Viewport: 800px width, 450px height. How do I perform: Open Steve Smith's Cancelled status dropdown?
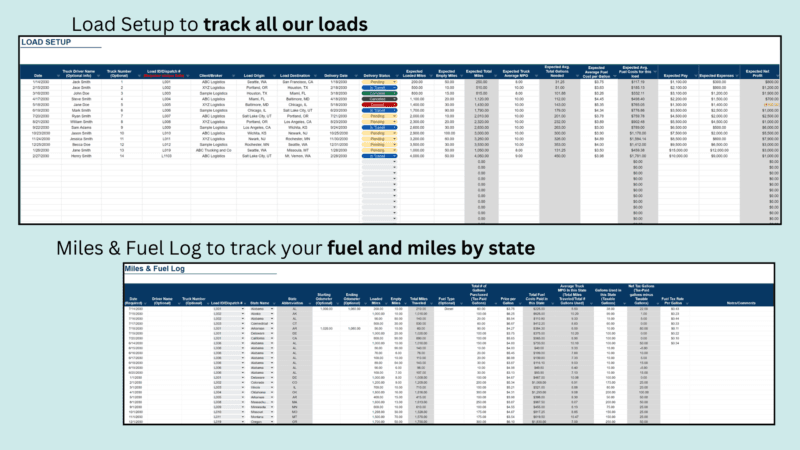tap(394, 99)
